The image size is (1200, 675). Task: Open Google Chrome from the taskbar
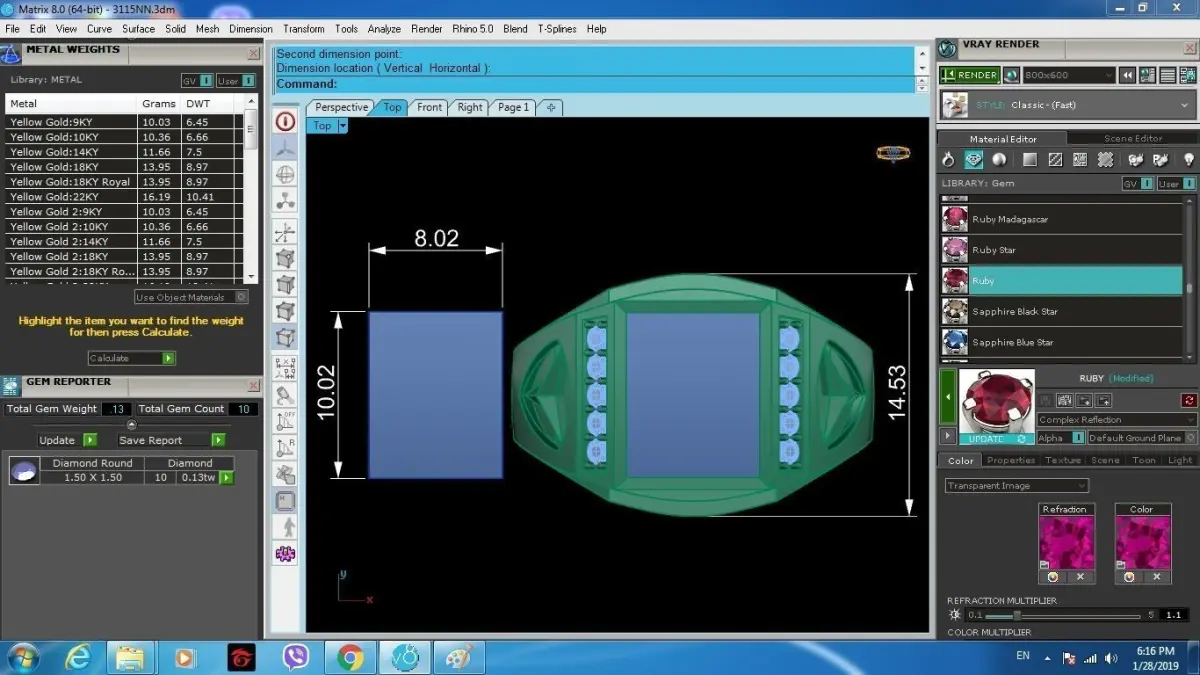(350, 657)
